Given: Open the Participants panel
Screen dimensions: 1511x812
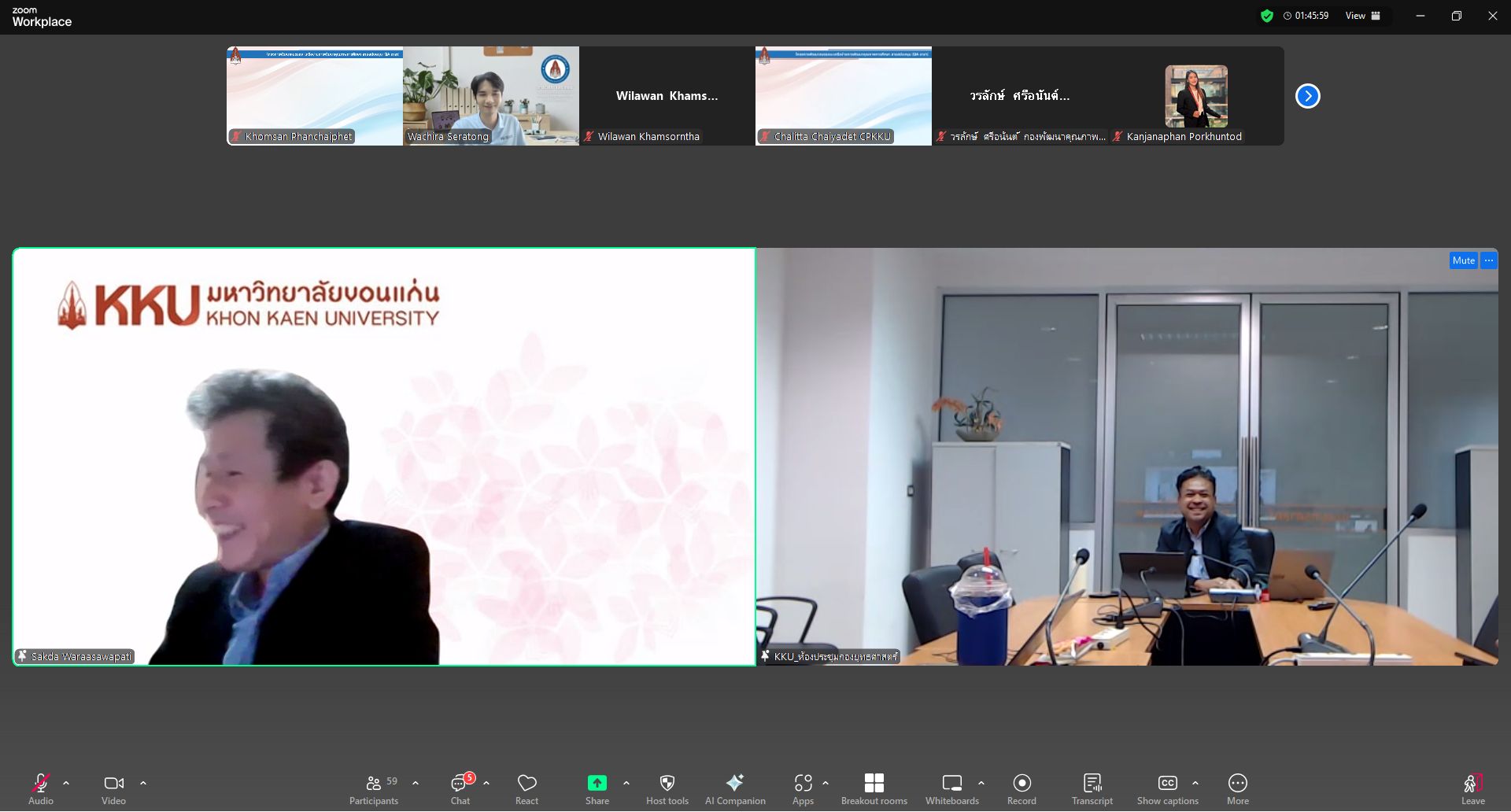Looking at the screenshot, I should point(374,789).
